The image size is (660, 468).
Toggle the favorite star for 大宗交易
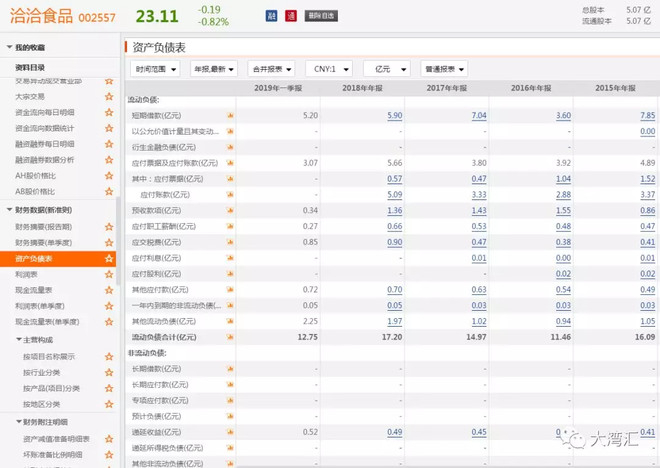[x=109, y=96]
